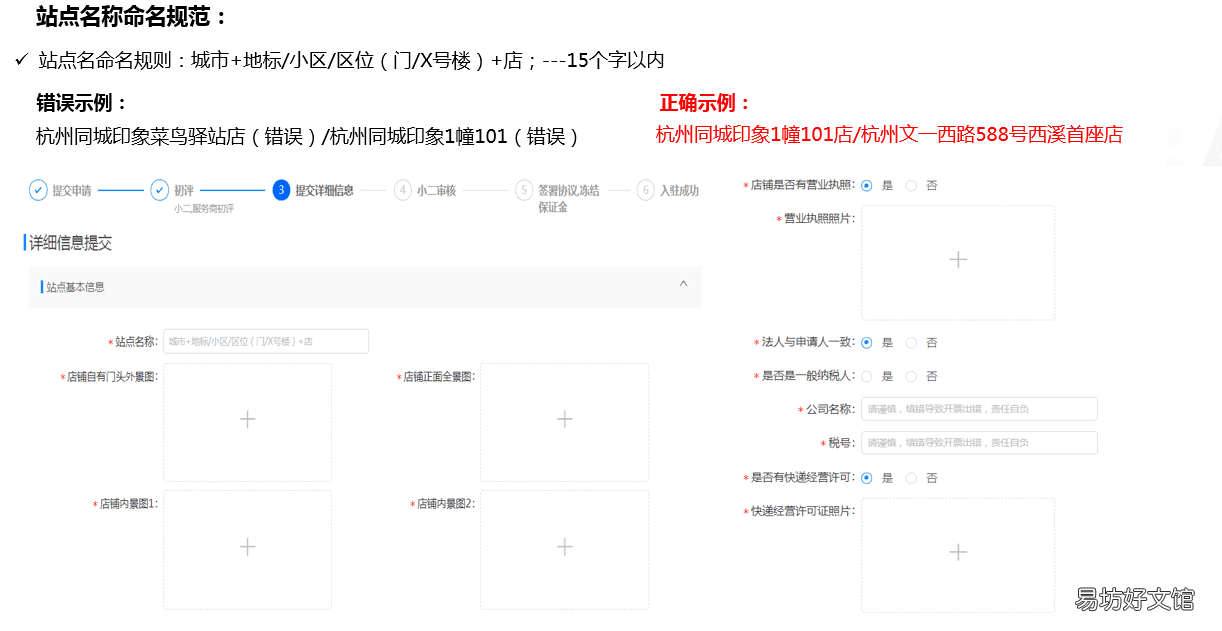Image resolution: width=1222 pixels, height=631 pixels.
Task: Click the 提交申请 step label
Action: (72, 190)
